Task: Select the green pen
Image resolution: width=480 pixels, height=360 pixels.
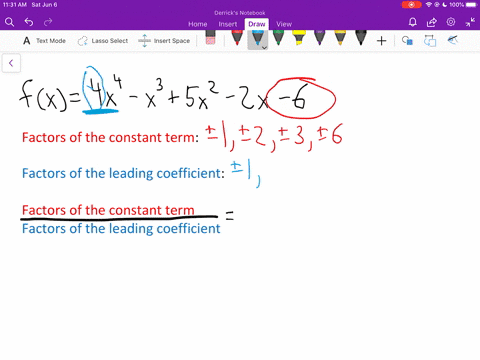Action: [x=278, y=38]
